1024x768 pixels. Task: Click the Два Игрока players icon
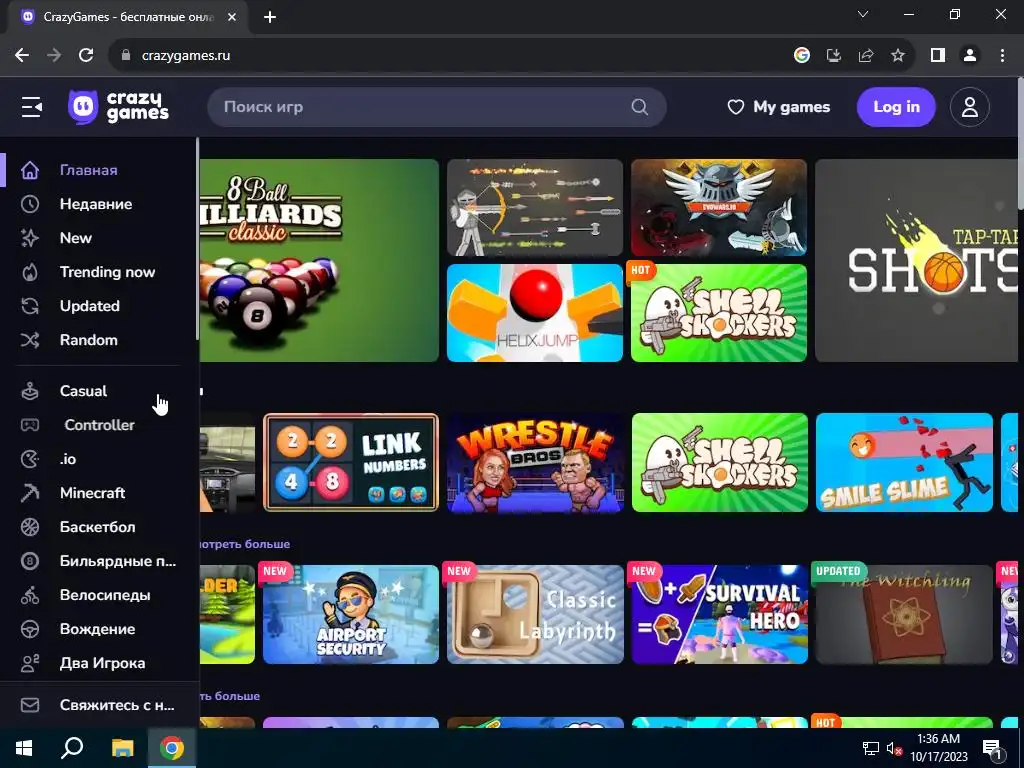tap(30, 663)
